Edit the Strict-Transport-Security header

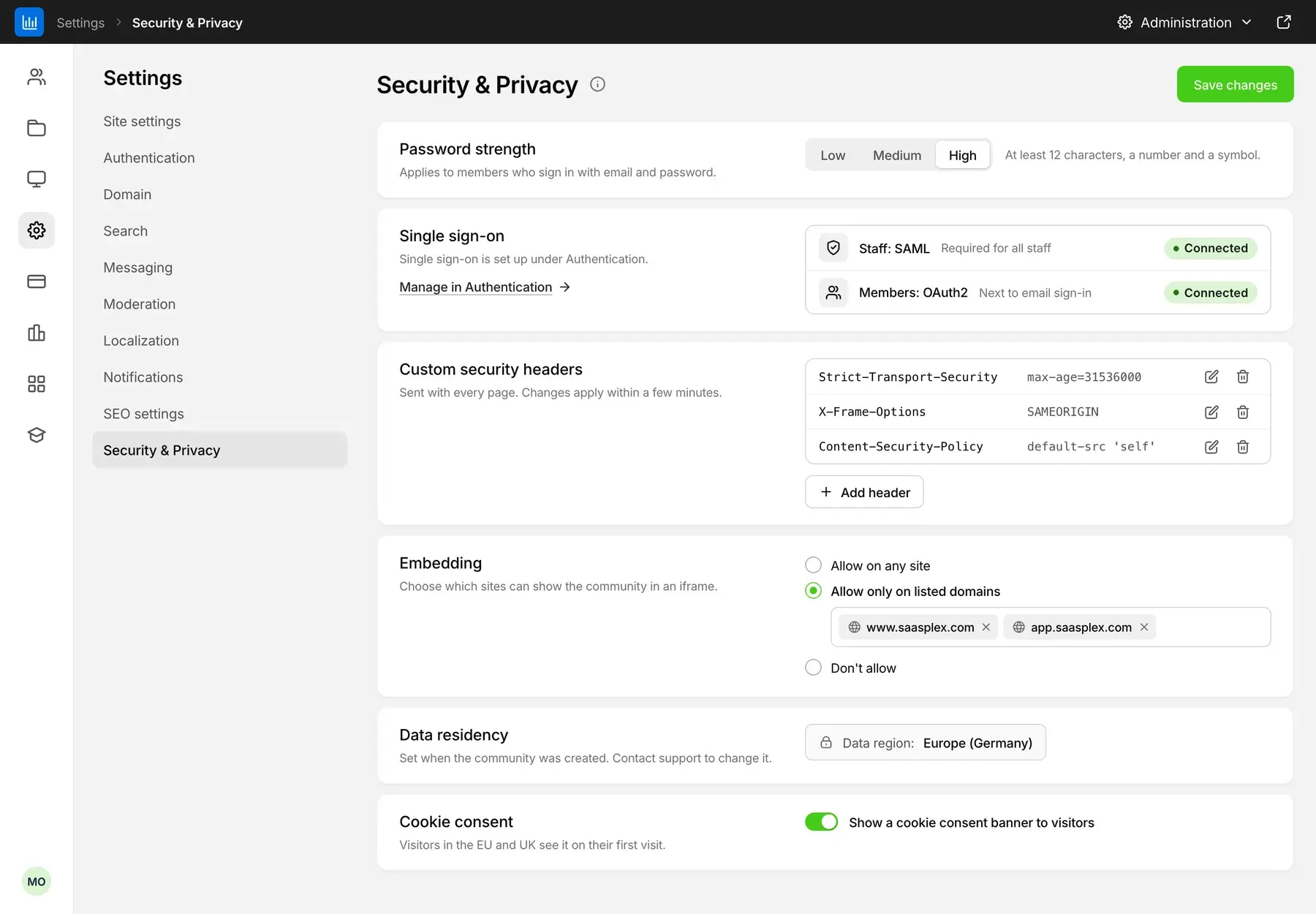[1211, 377]
